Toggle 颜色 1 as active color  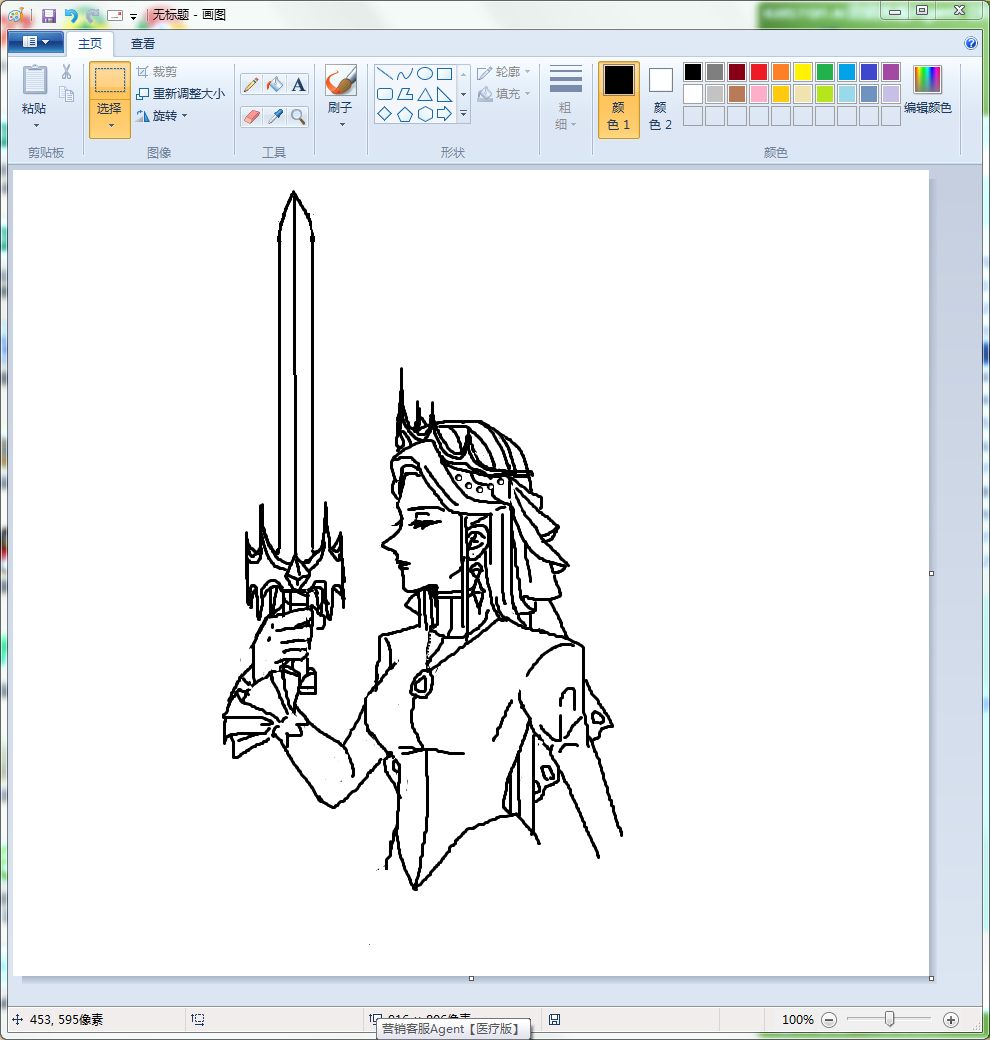coord(618,99)
